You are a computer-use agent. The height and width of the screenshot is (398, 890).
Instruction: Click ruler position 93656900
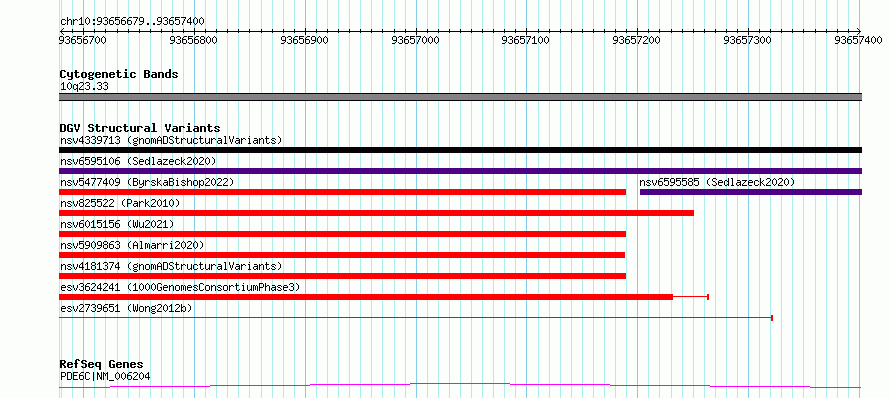coord(305,40)
